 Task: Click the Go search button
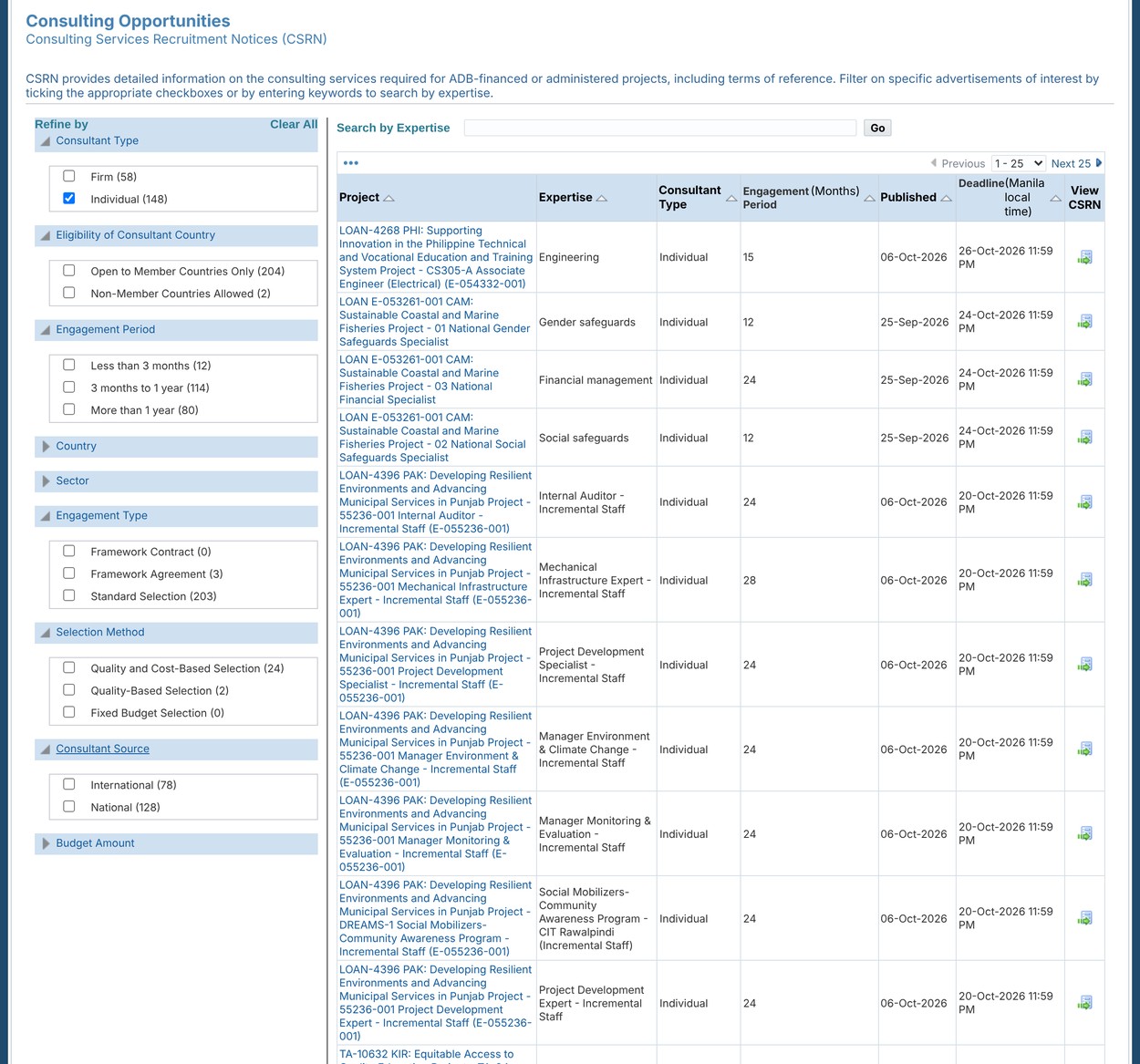pos(877,128)
